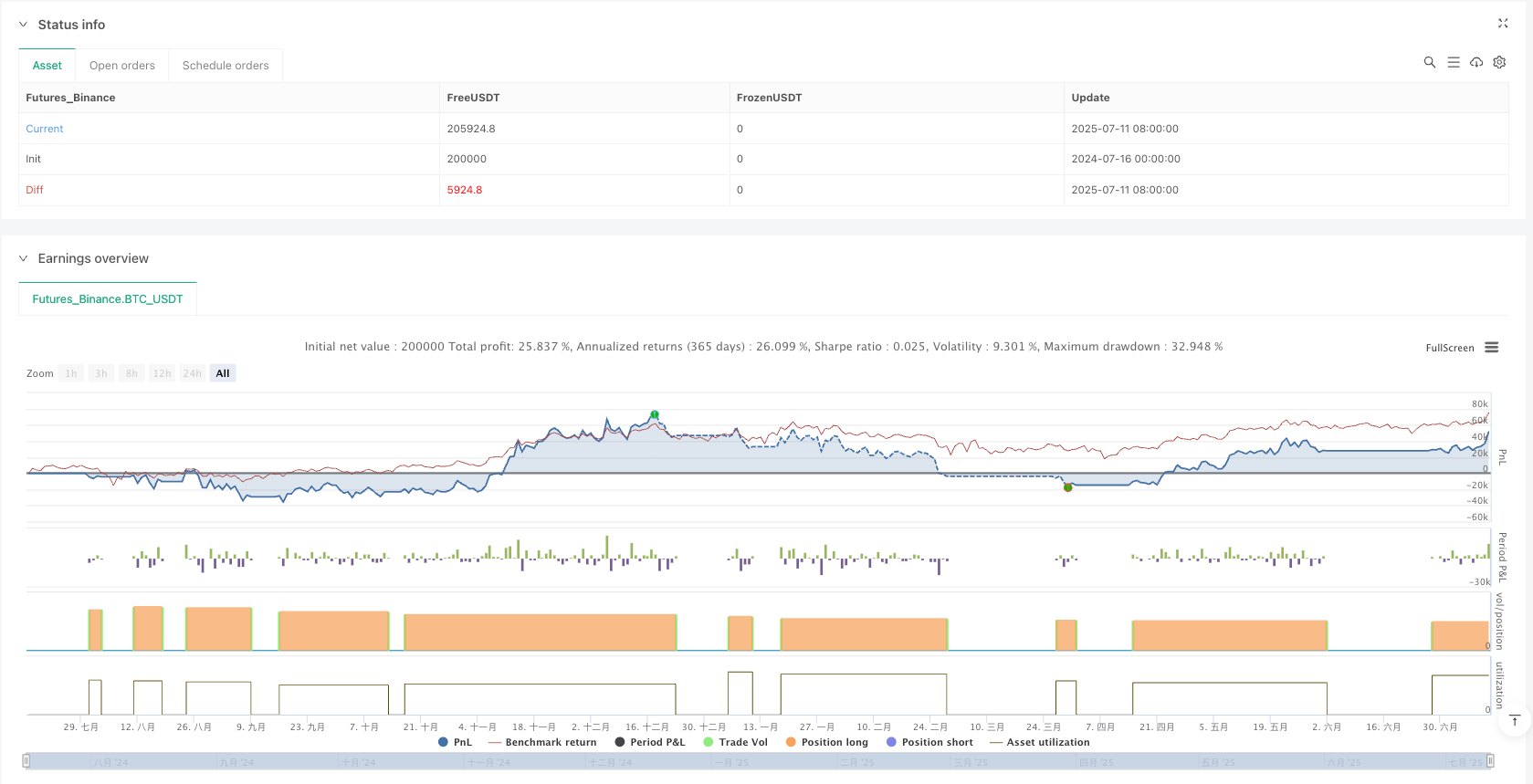Select the All zoom range button
The width and height of the screenshot is (1533, 784).
[223, 373]
